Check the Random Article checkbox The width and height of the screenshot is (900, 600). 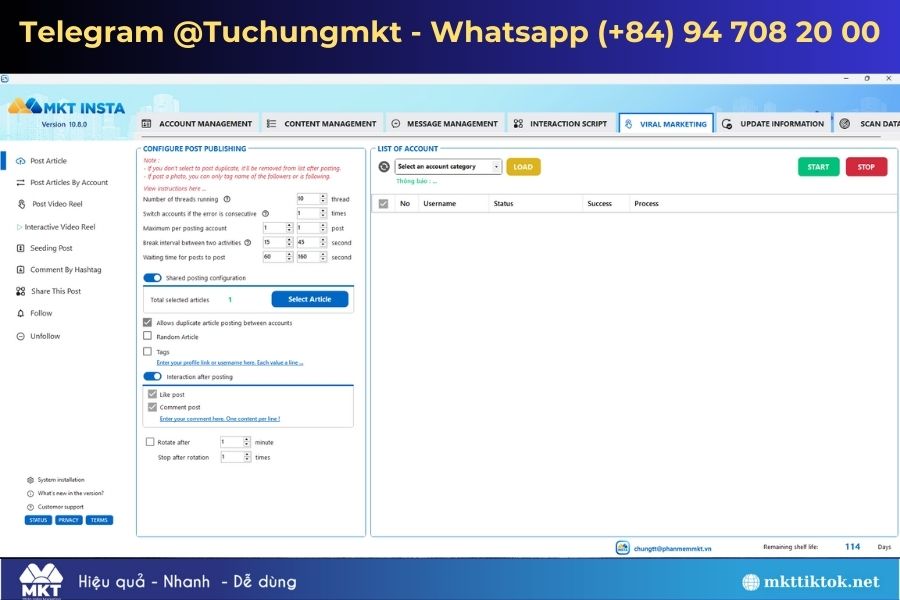(x=148, y=336)
